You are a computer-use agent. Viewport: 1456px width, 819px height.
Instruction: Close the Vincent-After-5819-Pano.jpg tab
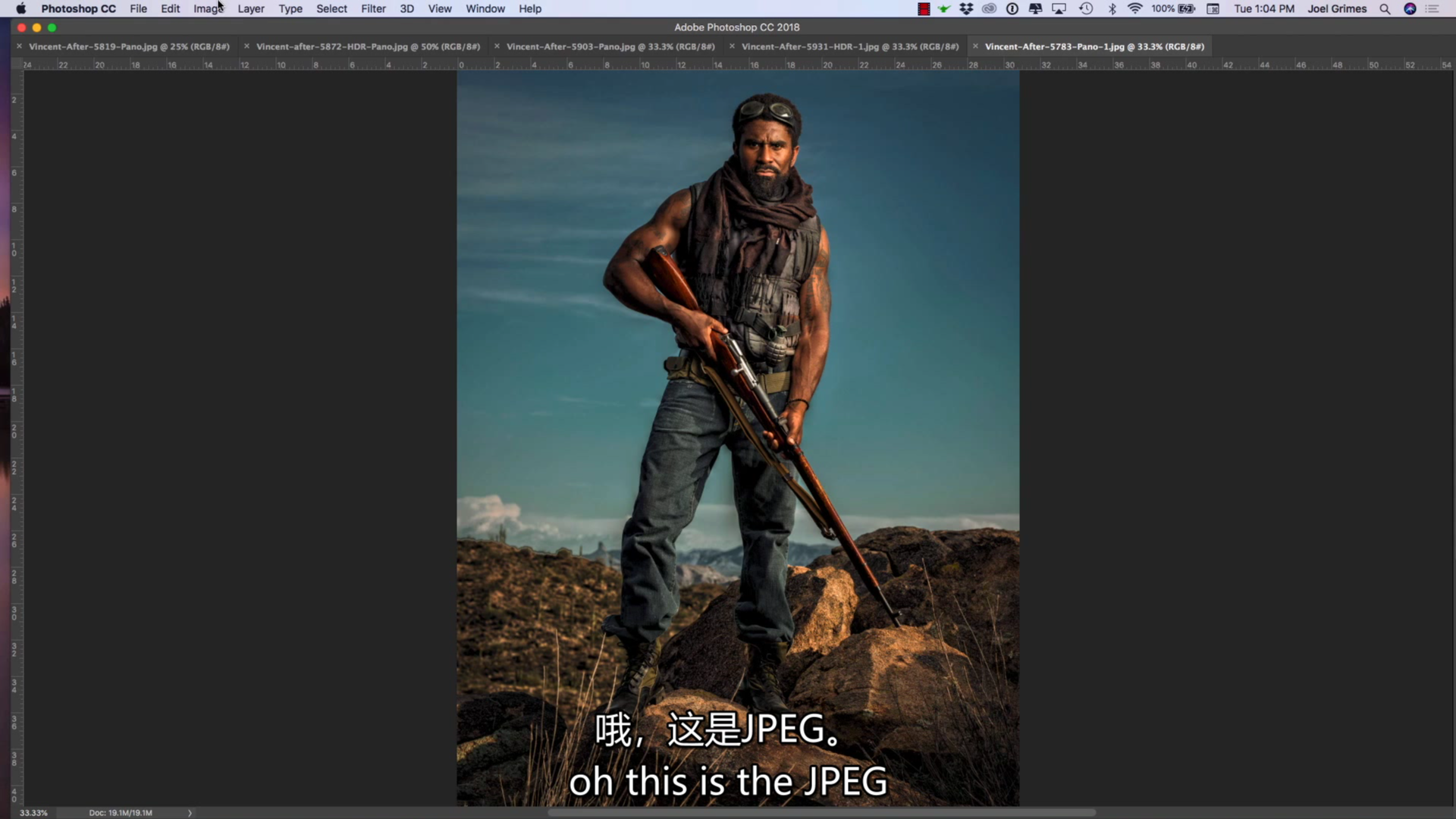click(19, 46)
